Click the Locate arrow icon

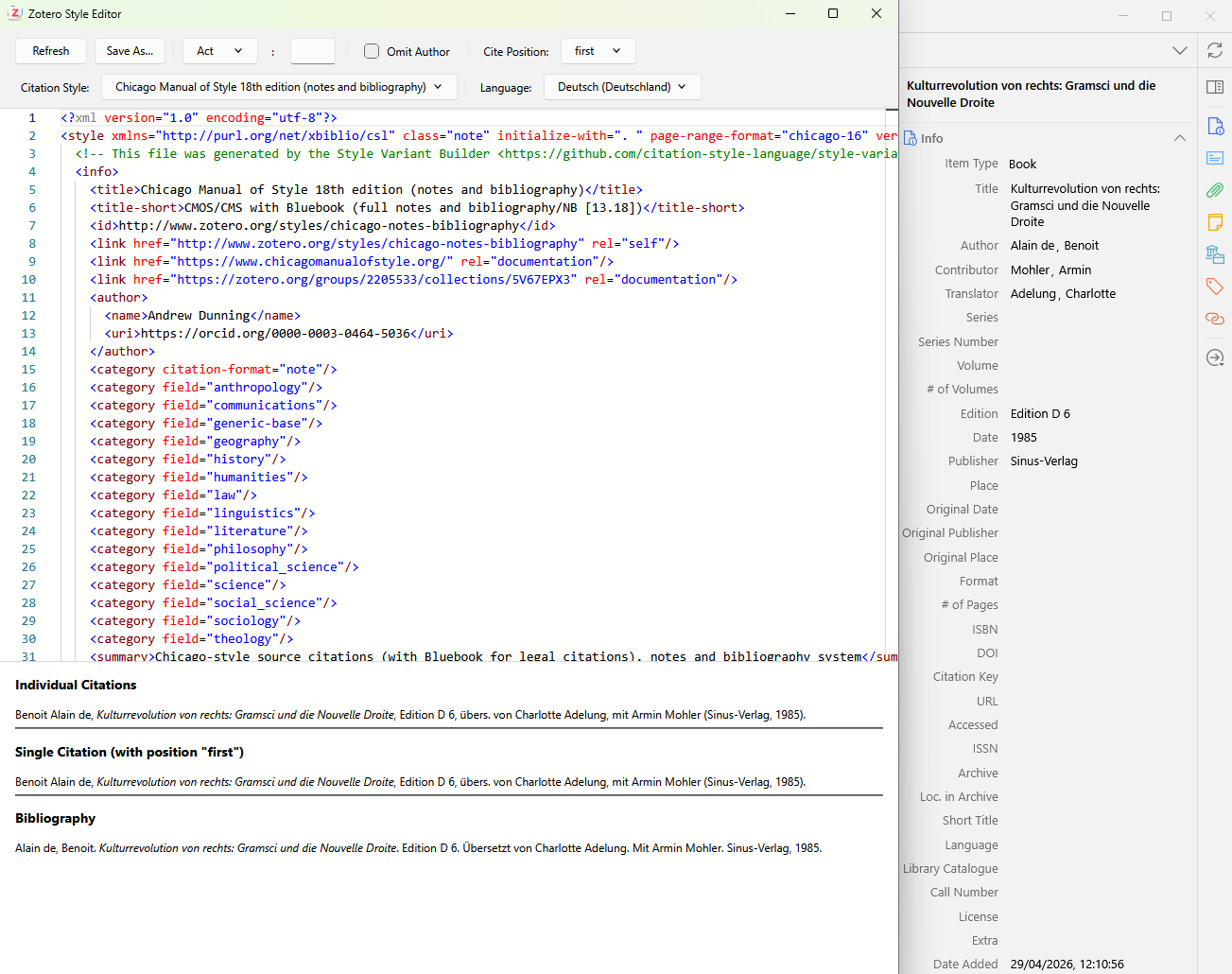click(x=1215, y=357)
